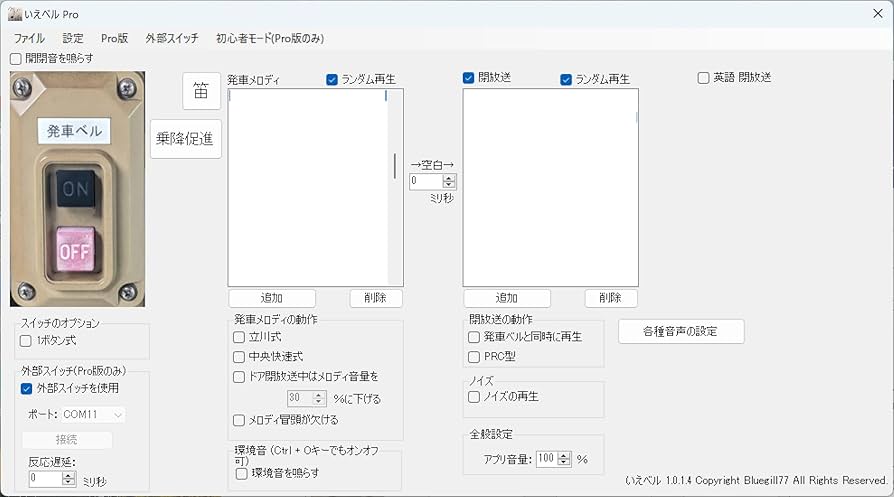Check 発車ベルと同時に再生 option
Screen dimensions: 894x497
474,337
